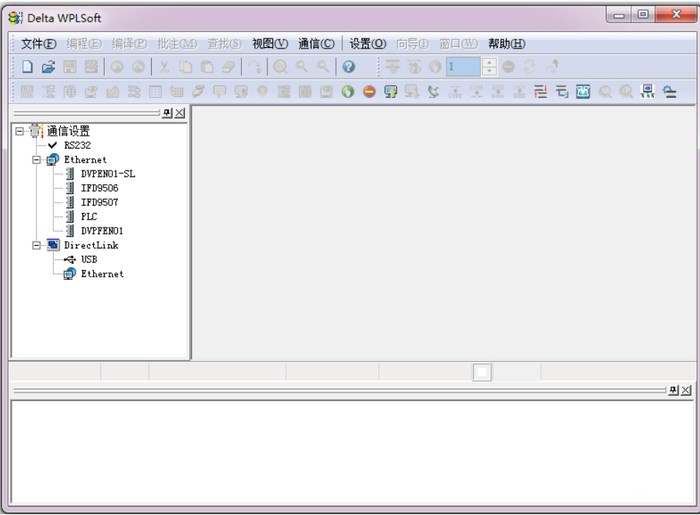Select the PLC item under Ethernet

point(89,216)
